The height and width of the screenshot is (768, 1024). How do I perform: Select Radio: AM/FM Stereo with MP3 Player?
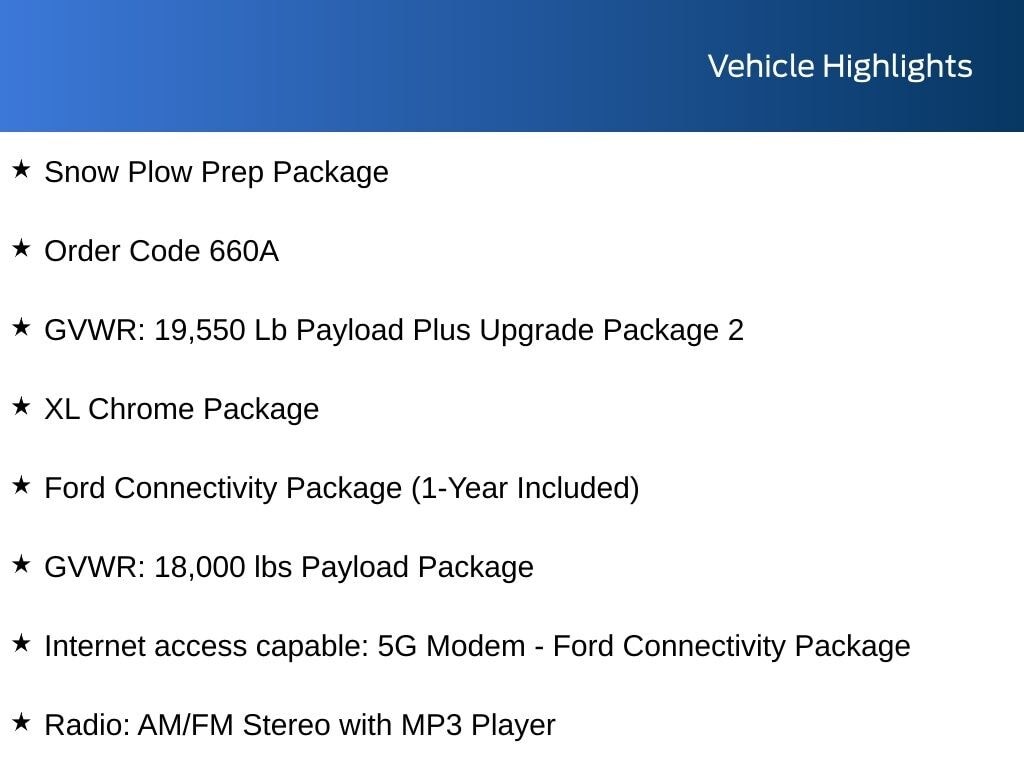click(x=300, y=726)
